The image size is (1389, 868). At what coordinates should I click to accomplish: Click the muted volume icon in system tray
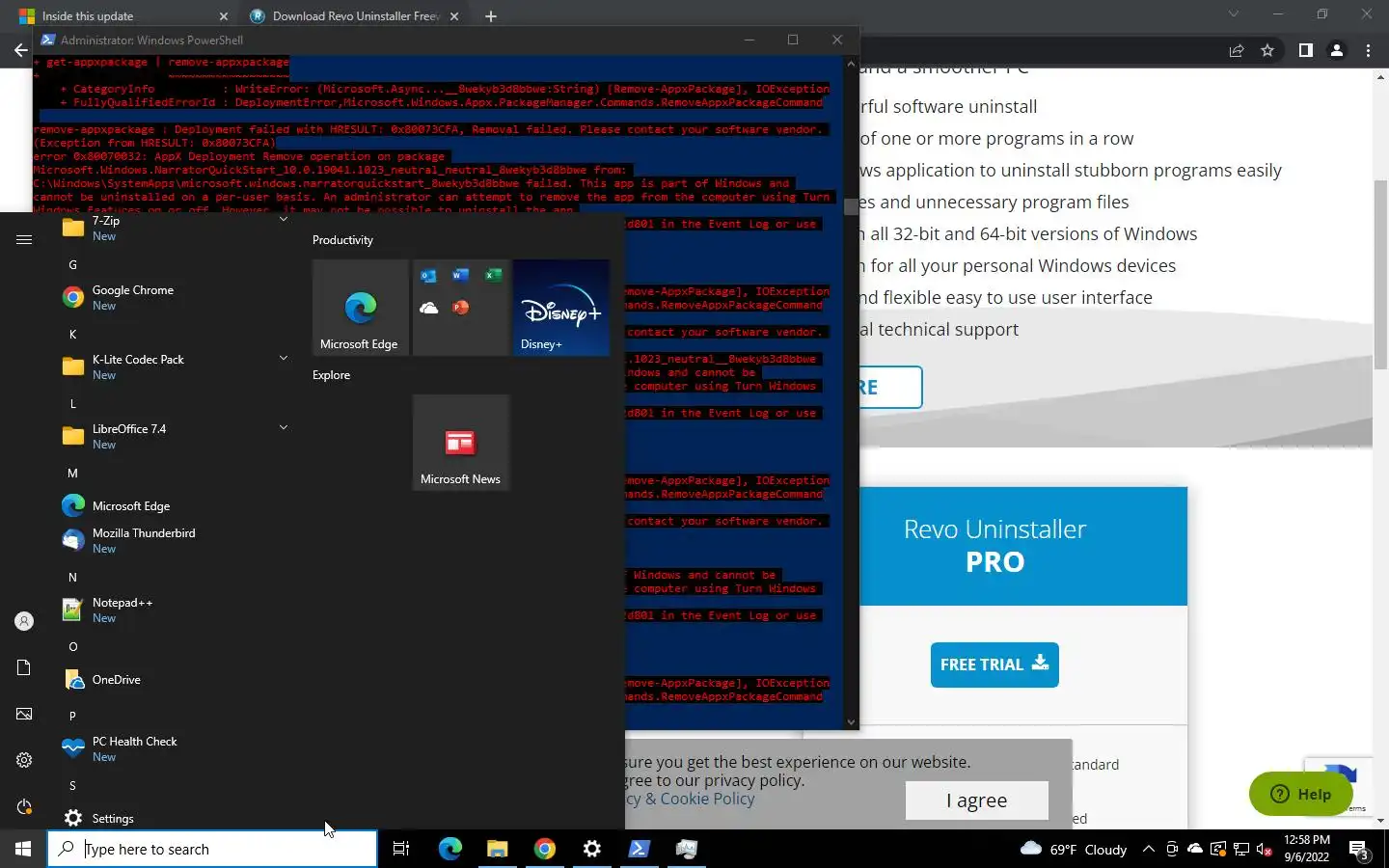(1265, 849)
